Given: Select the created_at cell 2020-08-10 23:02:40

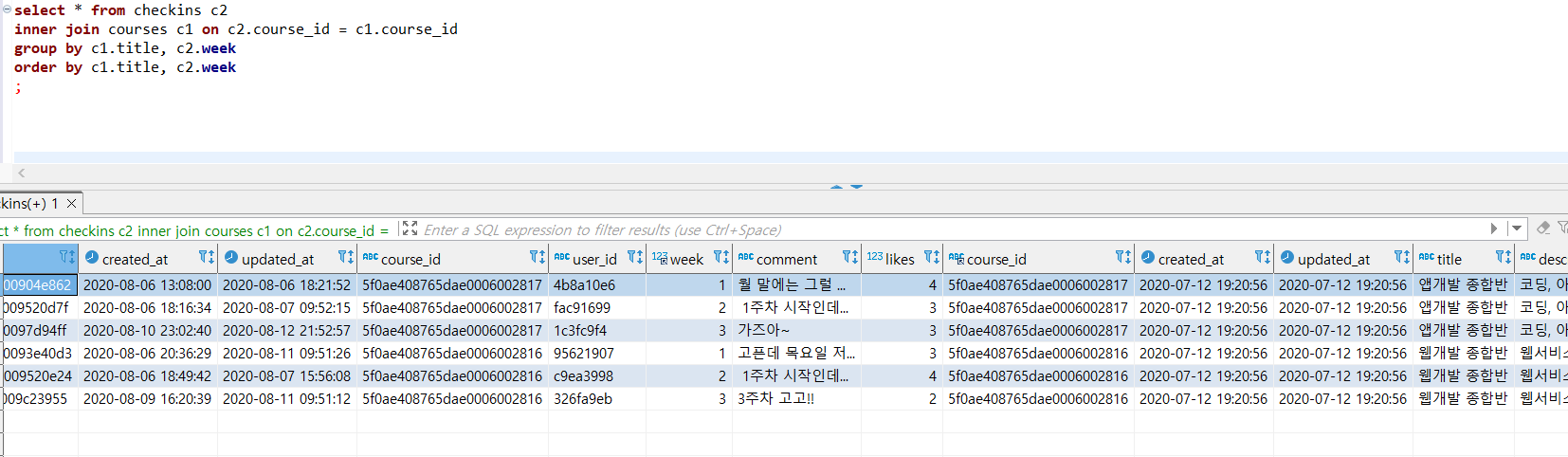Looking at the screenshot, I should click(148, 330).
